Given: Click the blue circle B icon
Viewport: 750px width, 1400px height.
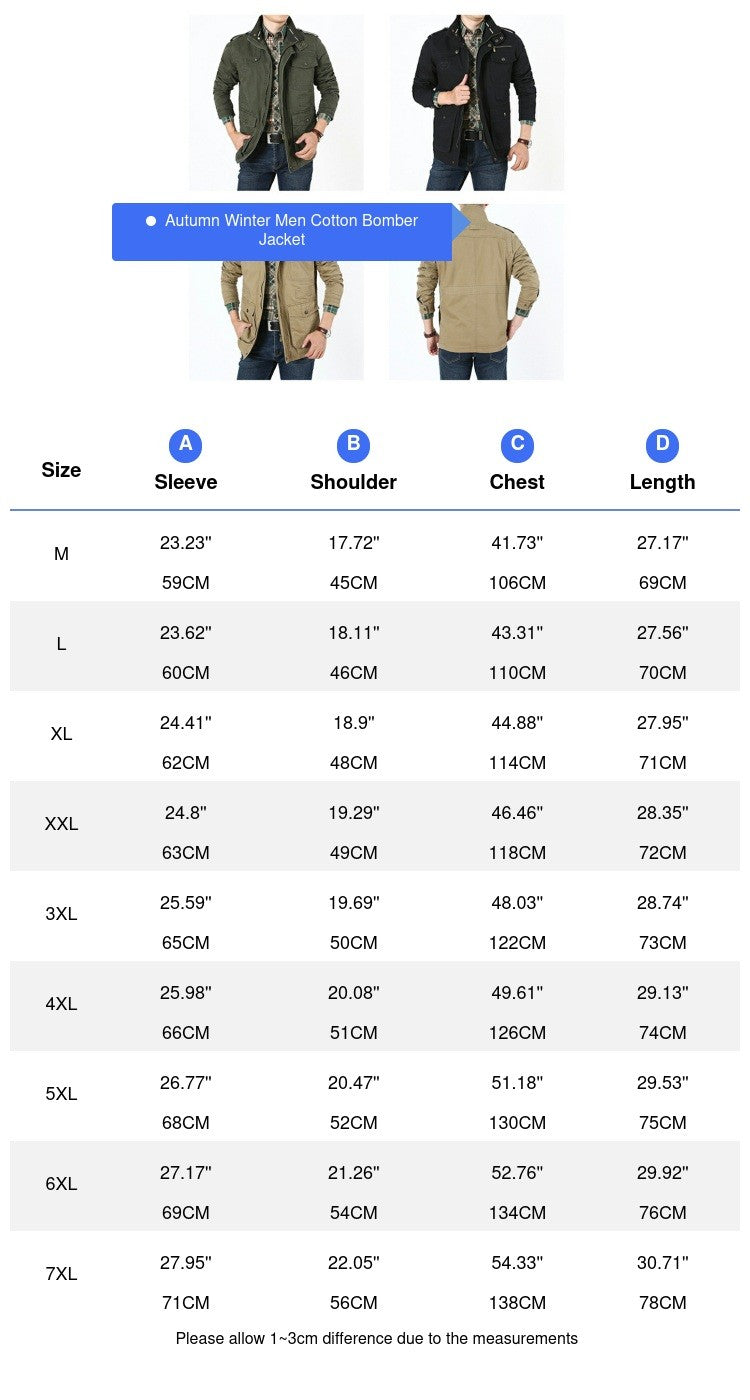Looking at the screenshot, I should click(353, 445).
